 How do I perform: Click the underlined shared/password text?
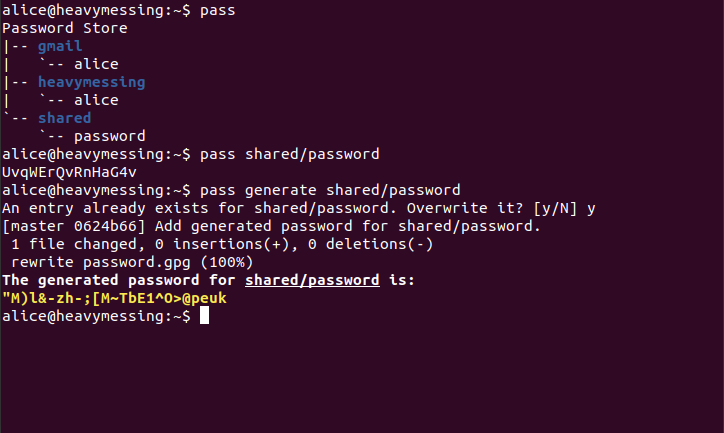(x=312, y=280)
